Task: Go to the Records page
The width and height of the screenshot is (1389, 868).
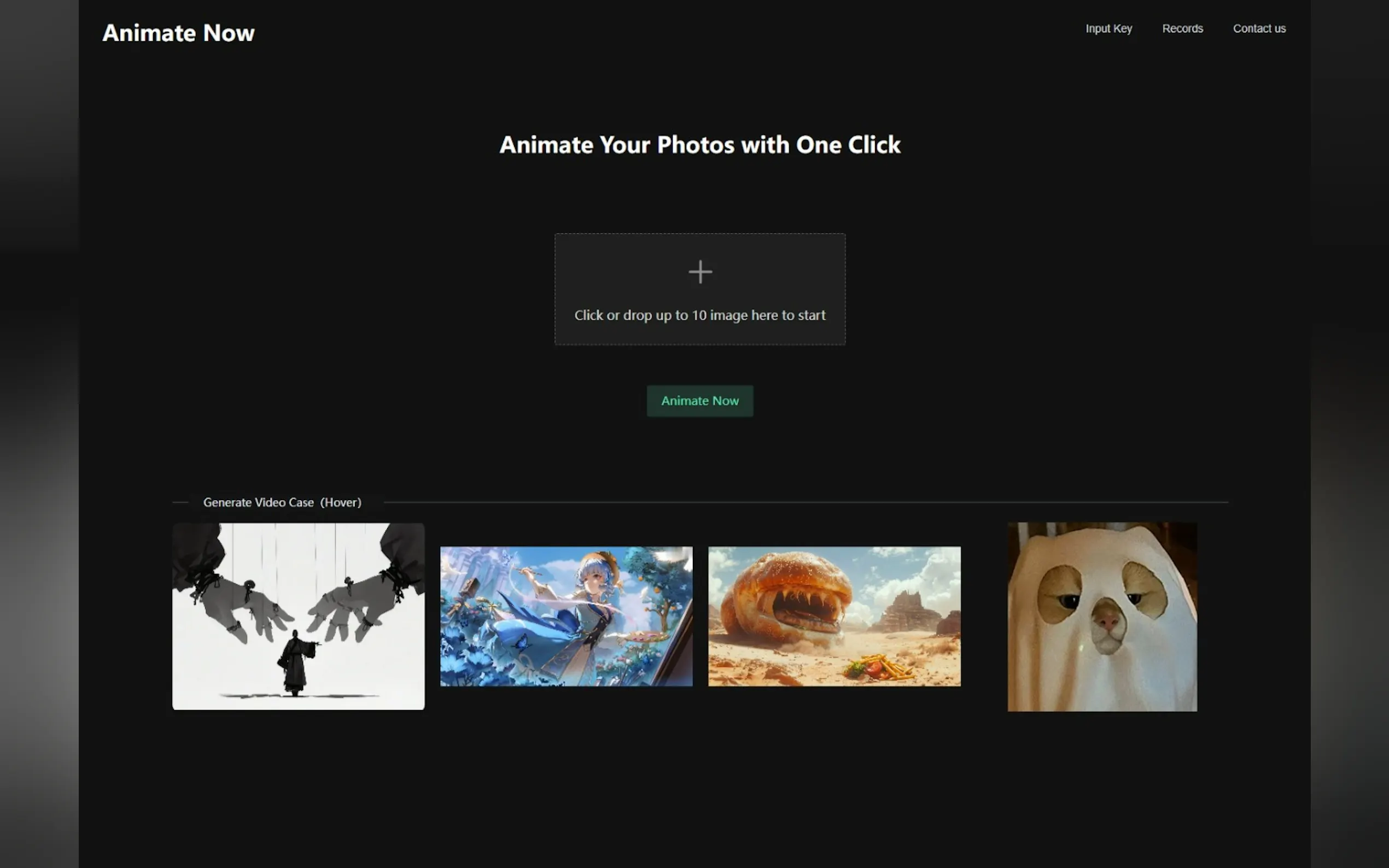Action: 1182,29
